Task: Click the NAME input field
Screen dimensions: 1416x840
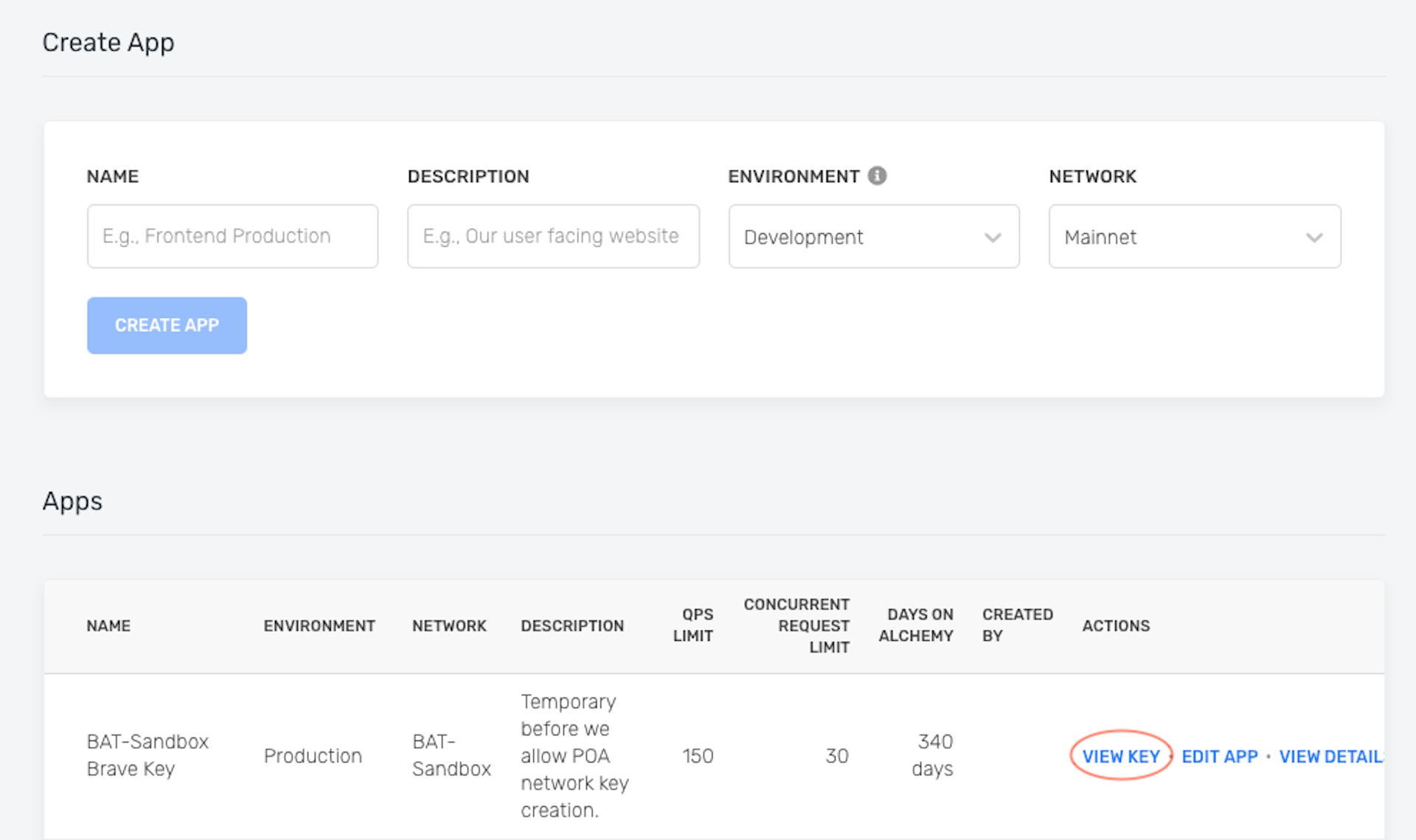Action: coord(232,236)
